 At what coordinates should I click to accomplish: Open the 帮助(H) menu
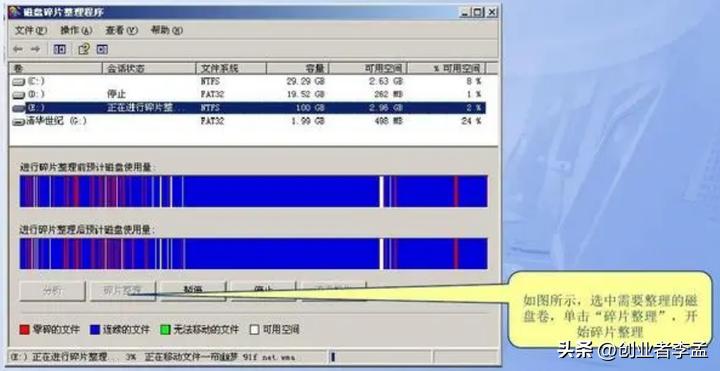[167, 30]
